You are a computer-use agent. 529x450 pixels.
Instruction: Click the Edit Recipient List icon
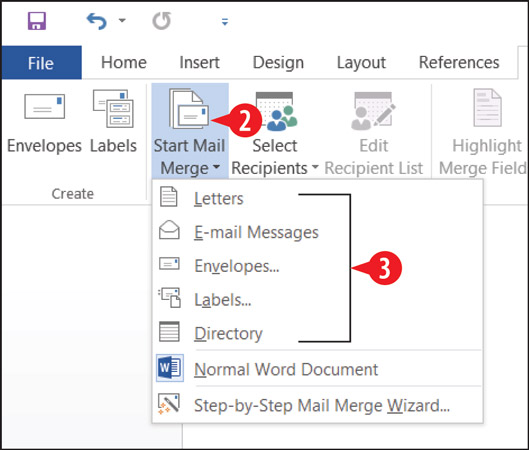coord(373,111)
